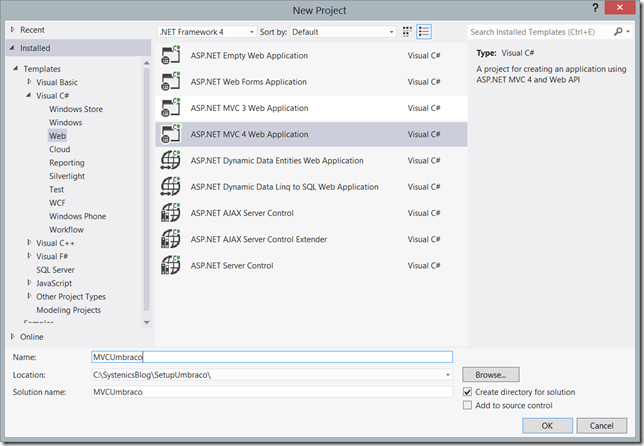This screenshot has width=644, height=446.
Task: Enable Add to source control
Action: [467, 405]
